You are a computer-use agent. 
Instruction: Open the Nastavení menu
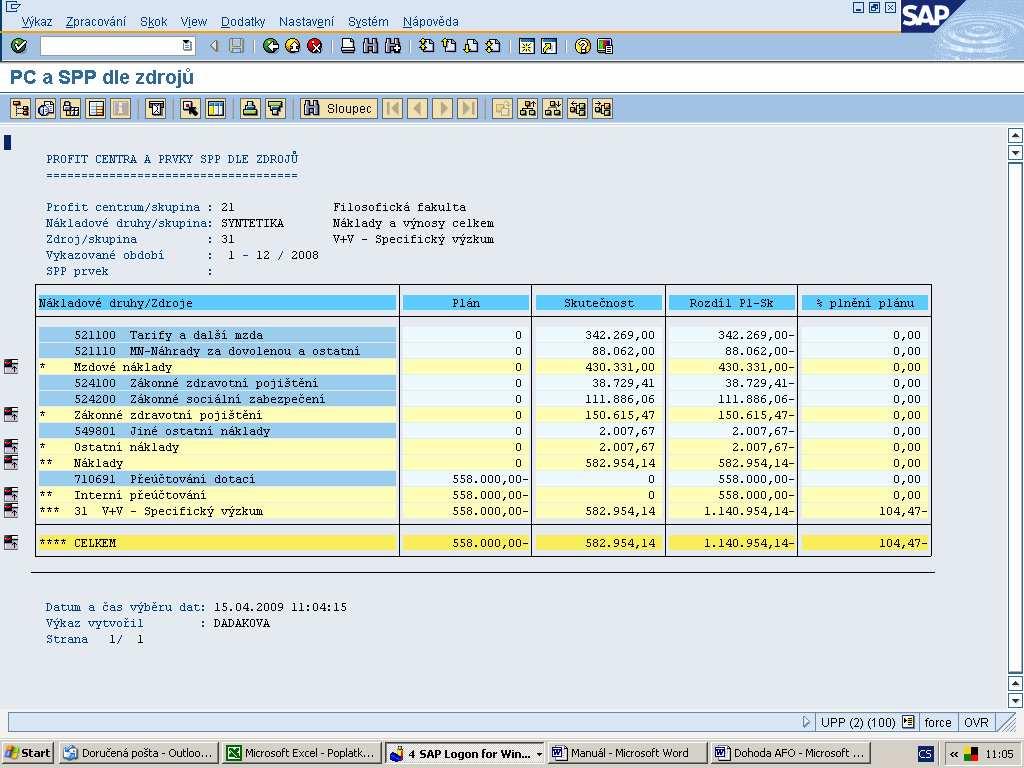point(306,22)
